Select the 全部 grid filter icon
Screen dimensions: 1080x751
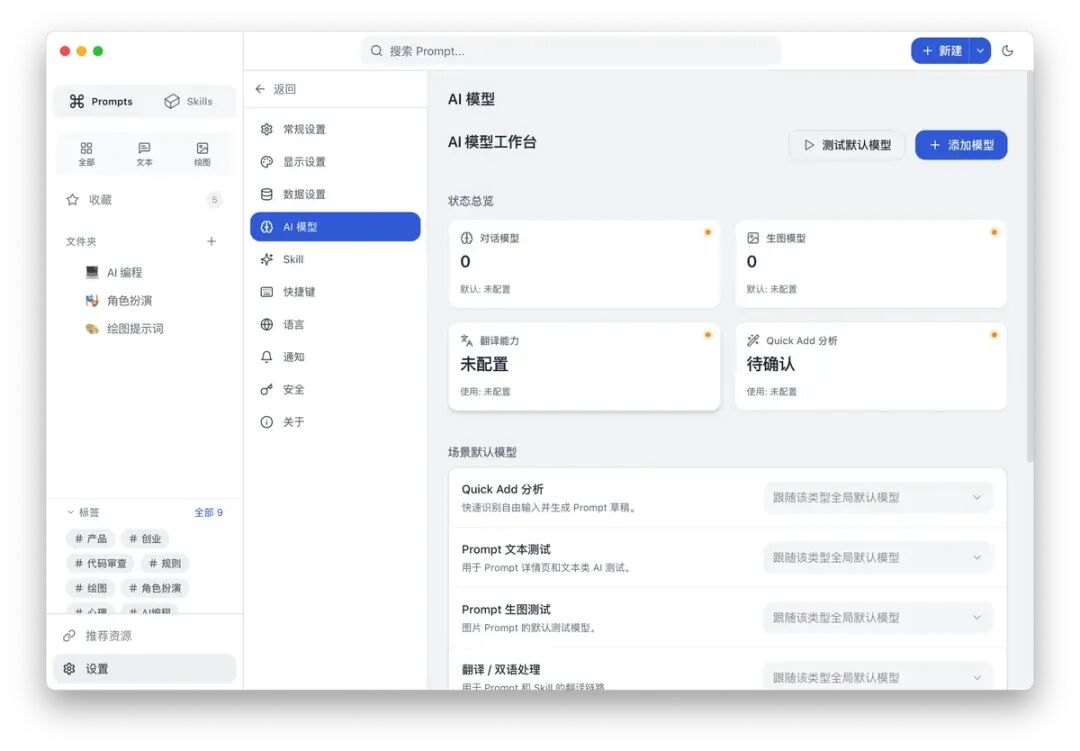[86, 154]
